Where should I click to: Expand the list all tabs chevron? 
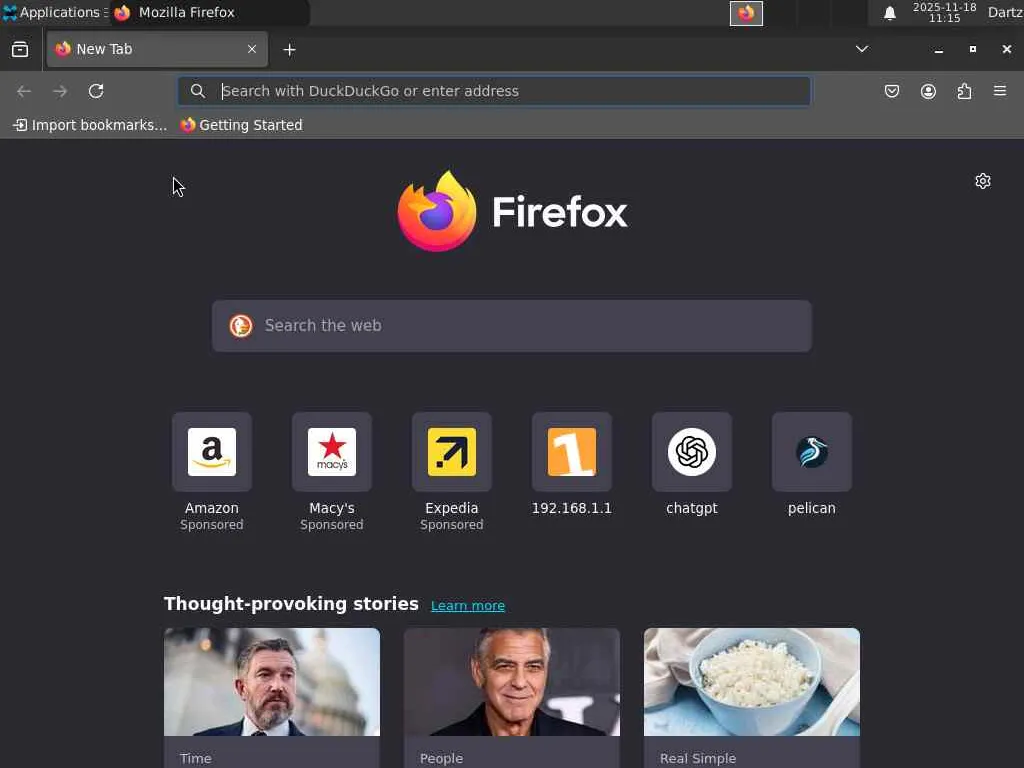point(861,49)
